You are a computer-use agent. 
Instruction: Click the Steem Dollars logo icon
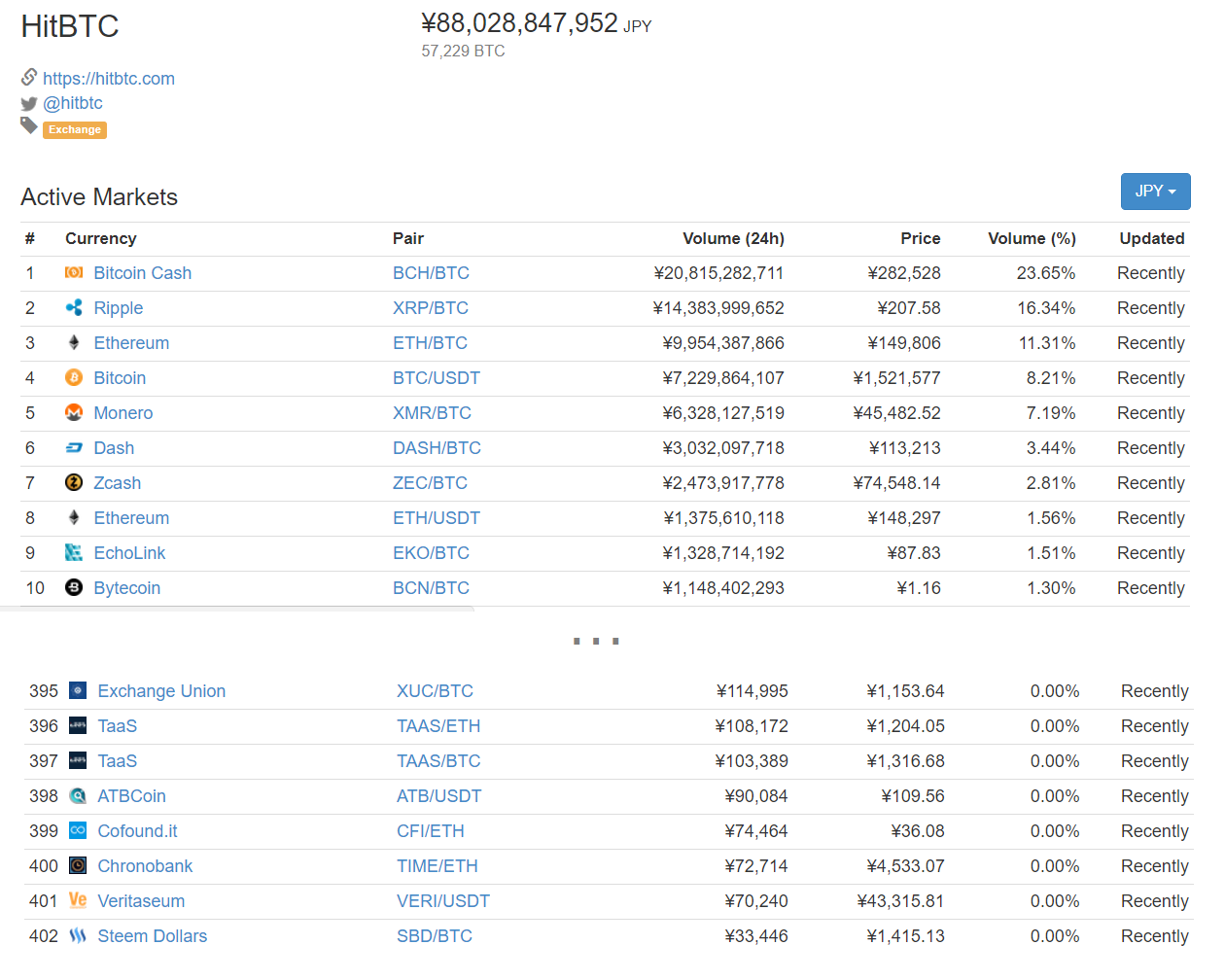[x=78, y=936]
